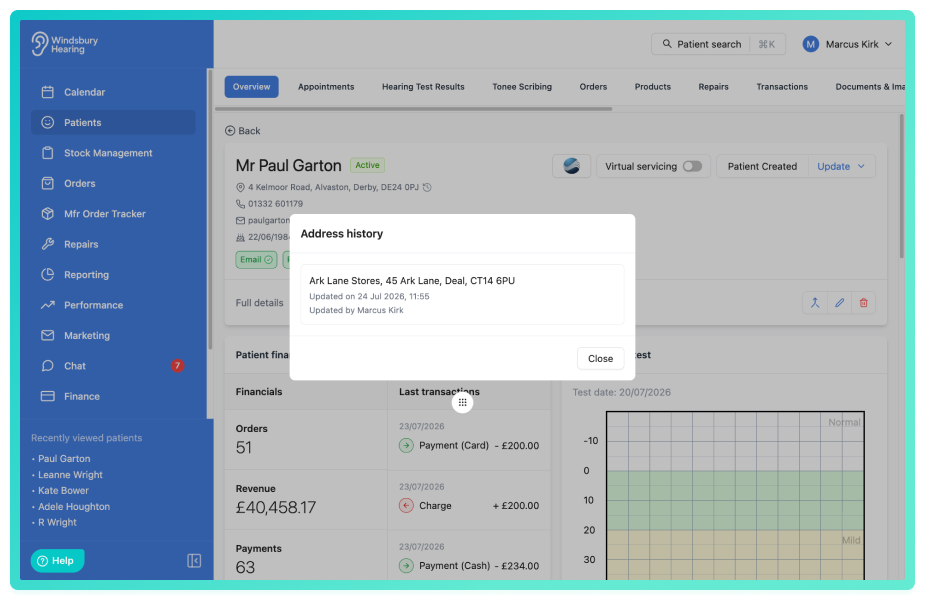Open the Marketing envelope icon
The height and width of the screenshot is (600, 925).
pos(48,335)
